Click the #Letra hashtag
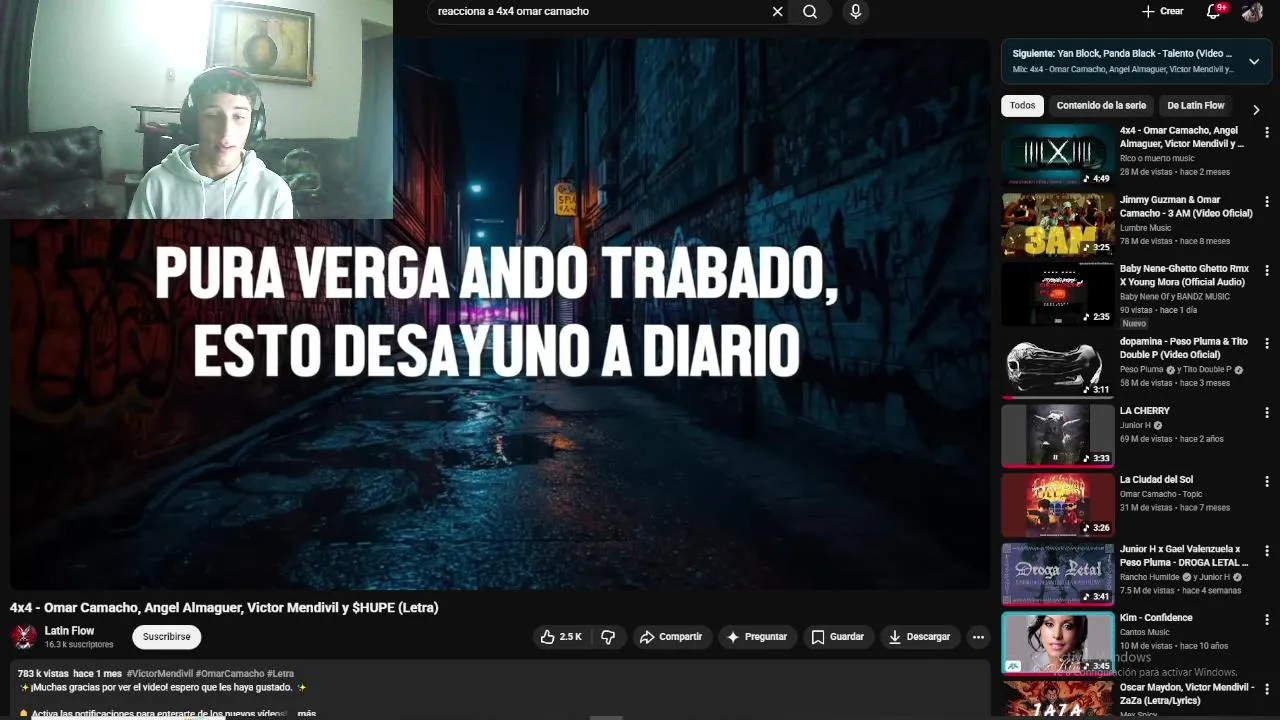Image resolution: width=1280 pixels, height=720 pixels. [280, 674]
